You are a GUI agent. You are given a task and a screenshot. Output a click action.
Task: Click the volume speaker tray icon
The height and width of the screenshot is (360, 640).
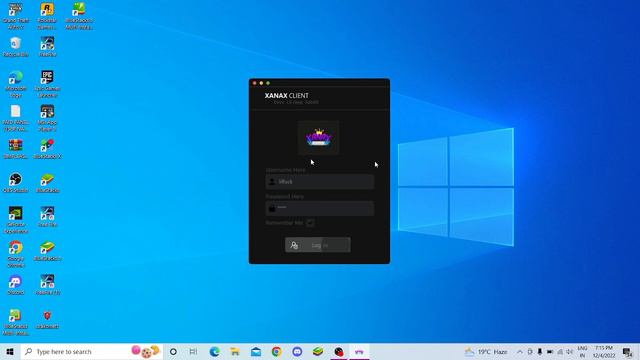pos(569,351)
